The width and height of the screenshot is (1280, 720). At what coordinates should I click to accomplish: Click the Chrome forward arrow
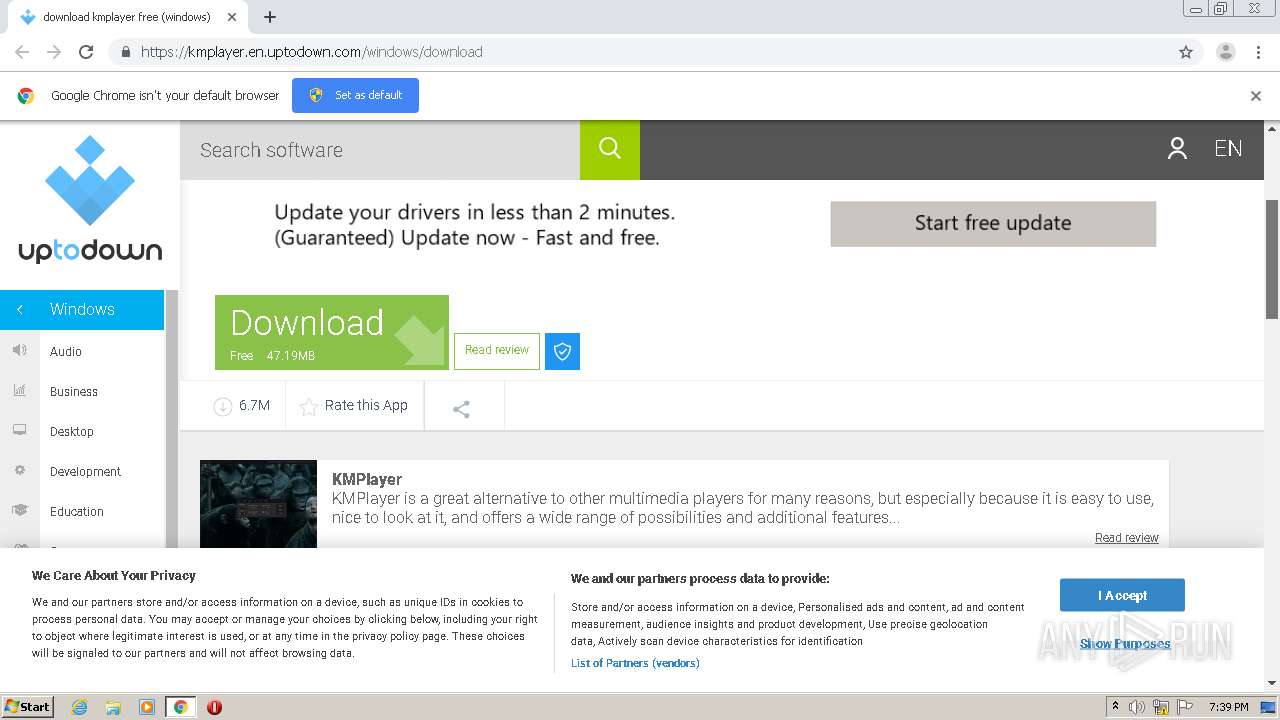pyautogui.click(x=54, y=52)
